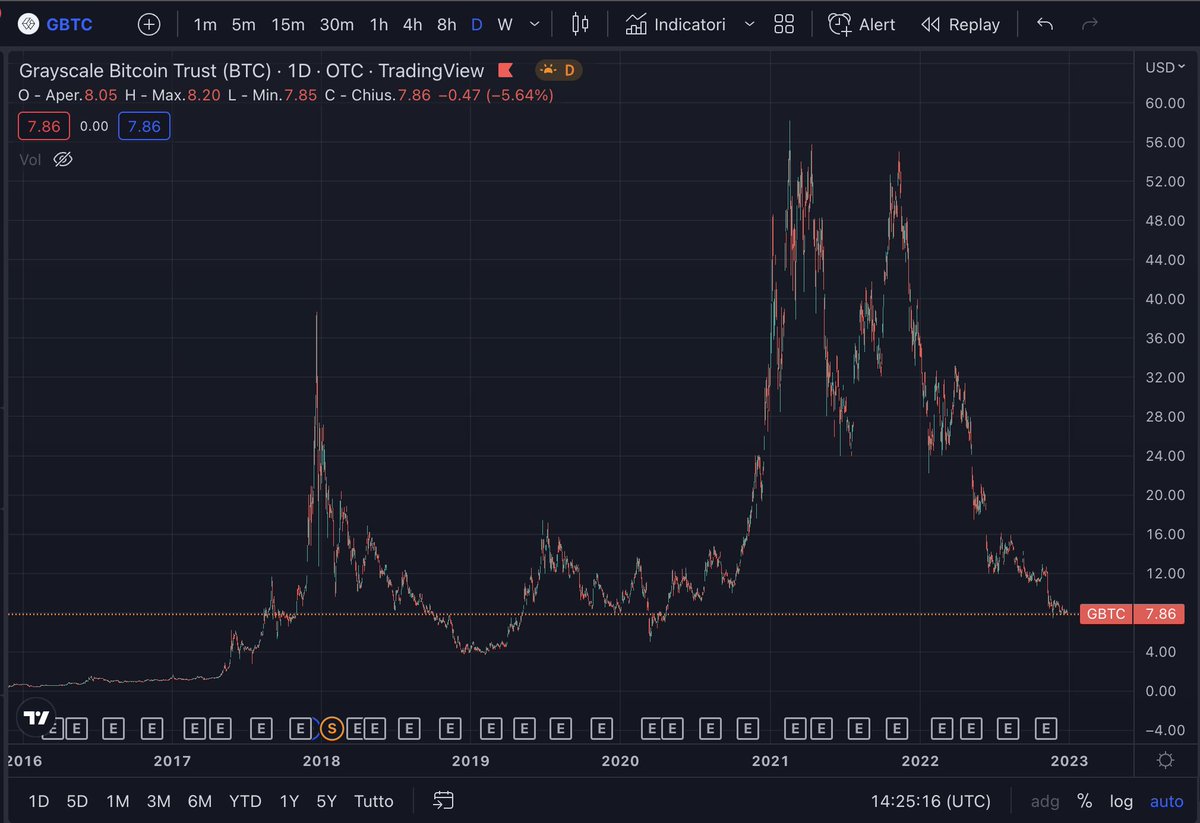
Task: Open the candlestick chart type selector
Action: [579, 24]
